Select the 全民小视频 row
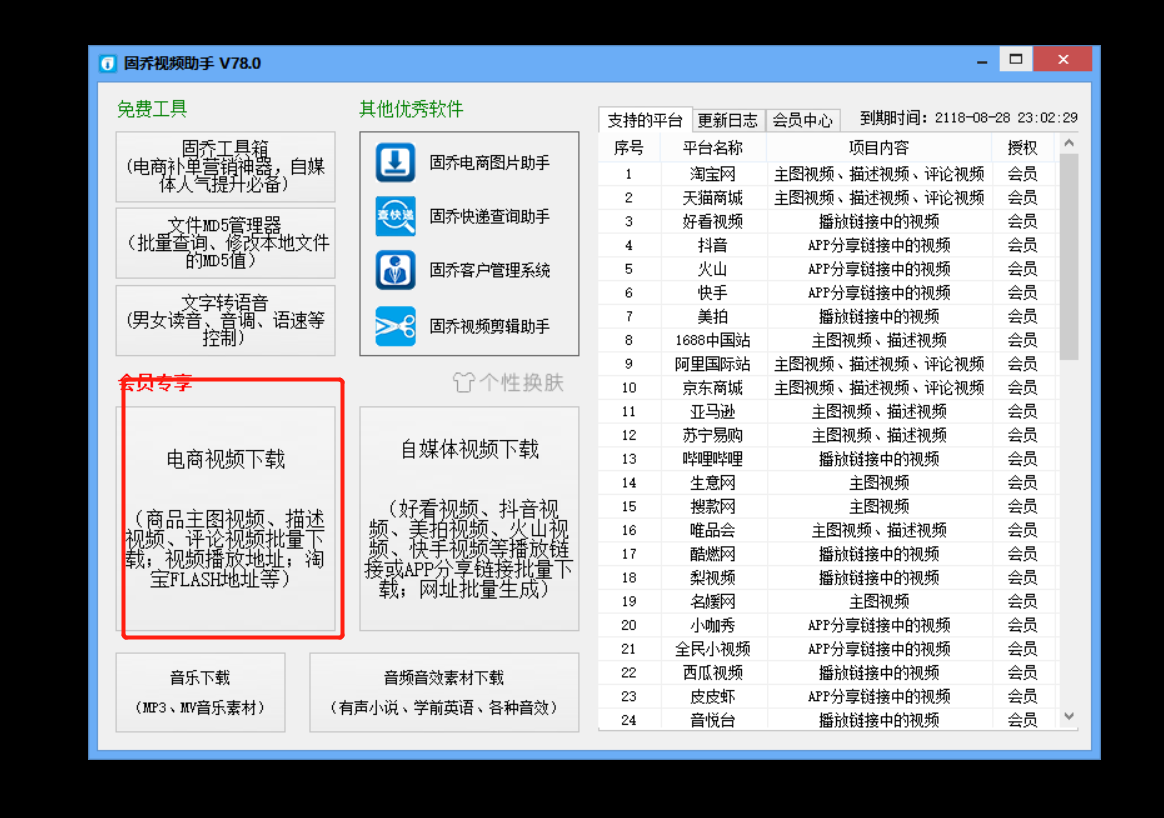Image resolution: width=1164 pixels, height=818 pixels. [x=828, y=649]
